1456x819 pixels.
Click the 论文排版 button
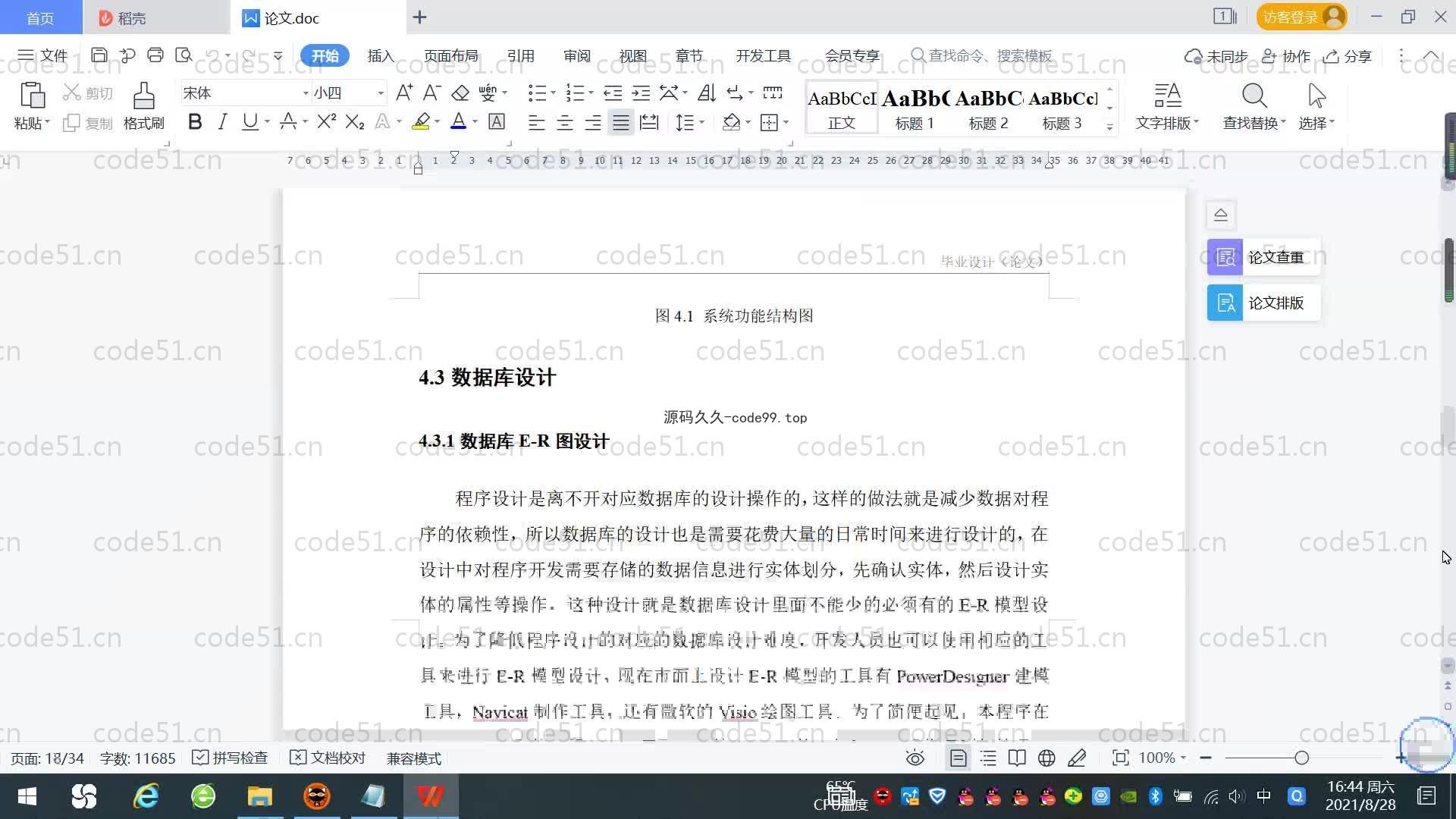click(1263, 303)
